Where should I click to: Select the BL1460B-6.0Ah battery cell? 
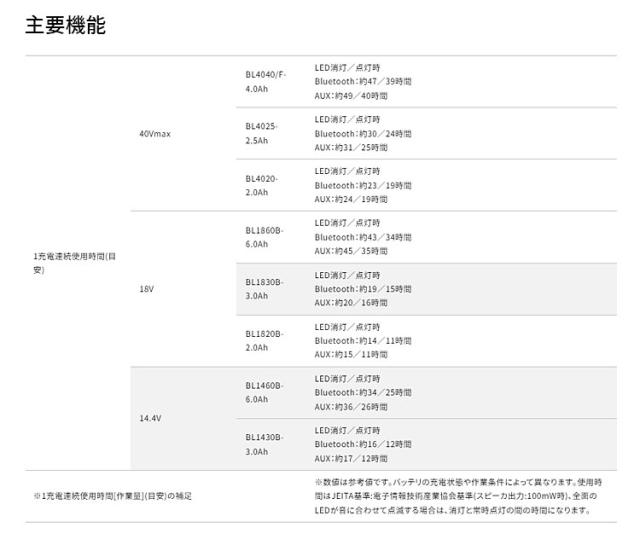(264, 393)
